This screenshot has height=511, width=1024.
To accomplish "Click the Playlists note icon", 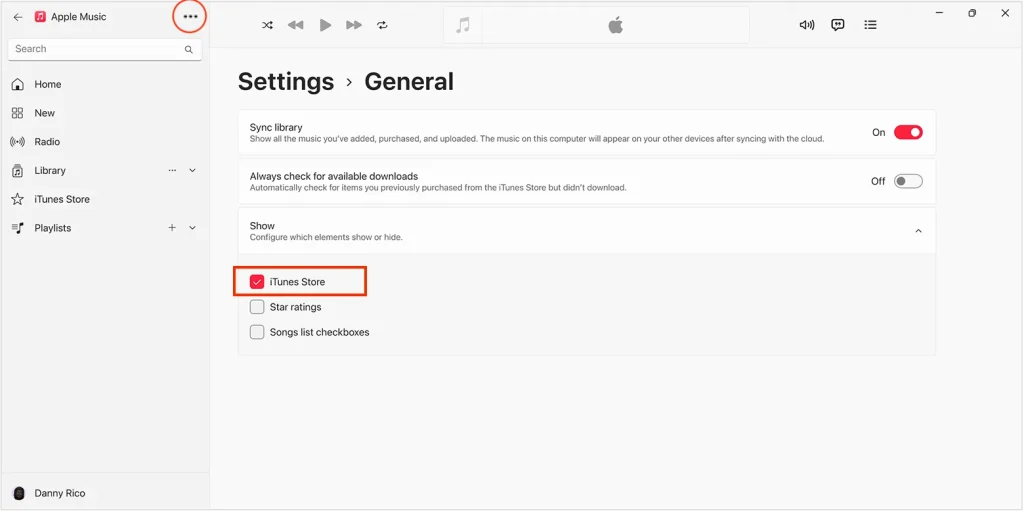I will tap(18, 228).
